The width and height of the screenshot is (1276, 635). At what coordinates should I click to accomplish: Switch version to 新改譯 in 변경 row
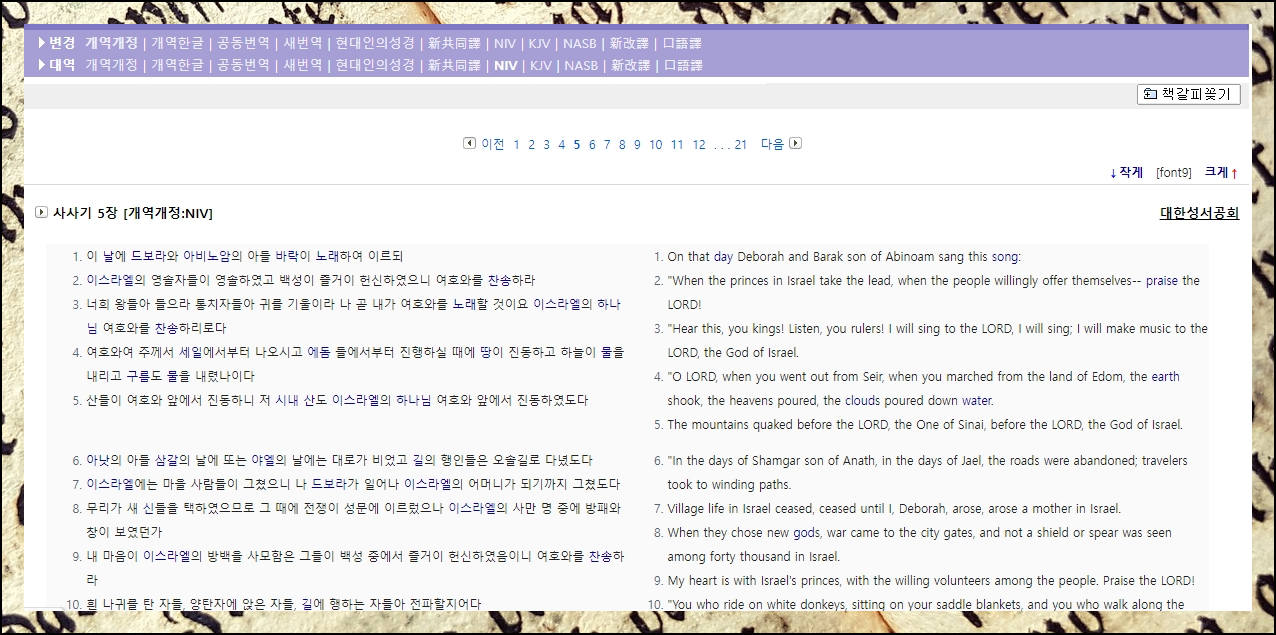tap(630, 43)
